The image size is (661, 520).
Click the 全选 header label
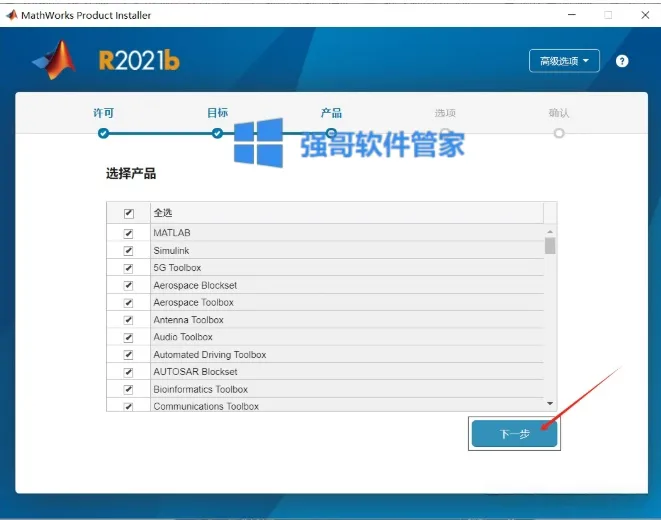(x=163, y=213)
